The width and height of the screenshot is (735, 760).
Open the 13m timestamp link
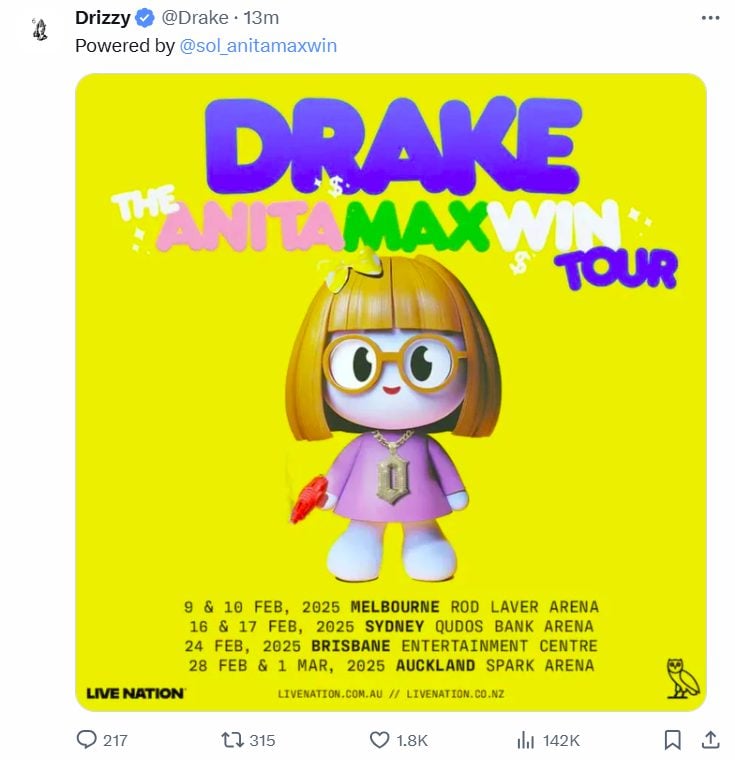click(263, 18)
